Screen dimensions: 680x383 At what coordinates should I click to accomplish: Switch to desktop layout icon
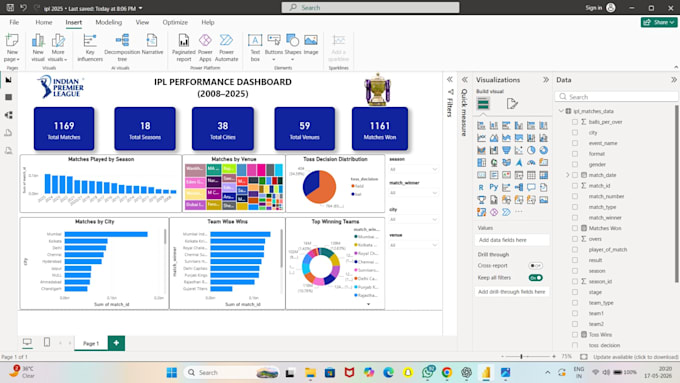point(27,343)
